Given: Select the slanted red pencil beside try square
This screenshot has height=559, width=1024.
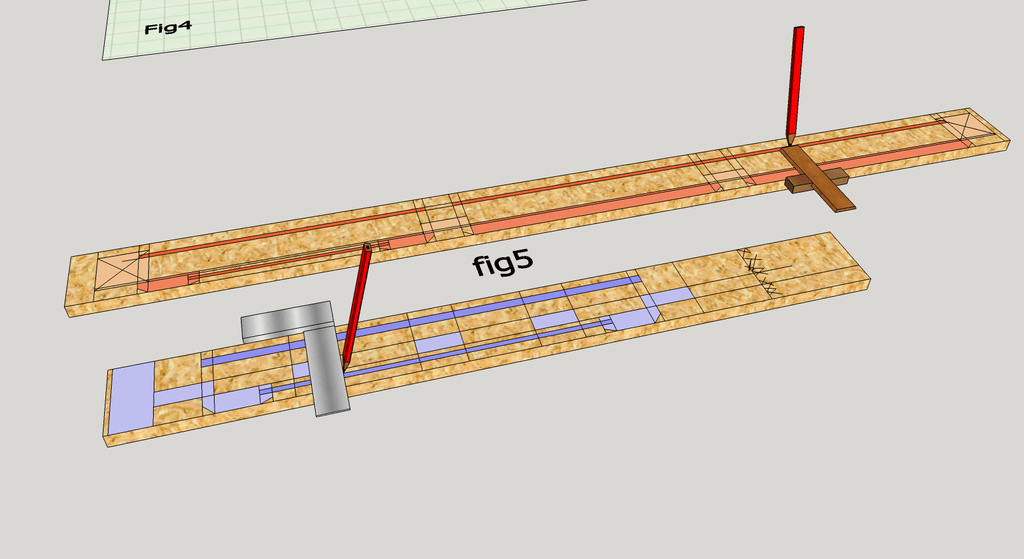Looking at the screenshot, I should click(356, 306).
